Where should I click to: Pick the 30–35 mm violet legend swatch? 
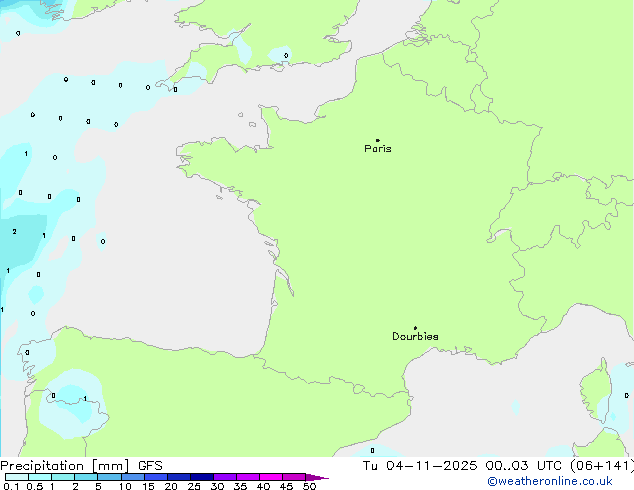tap(224, 477)
